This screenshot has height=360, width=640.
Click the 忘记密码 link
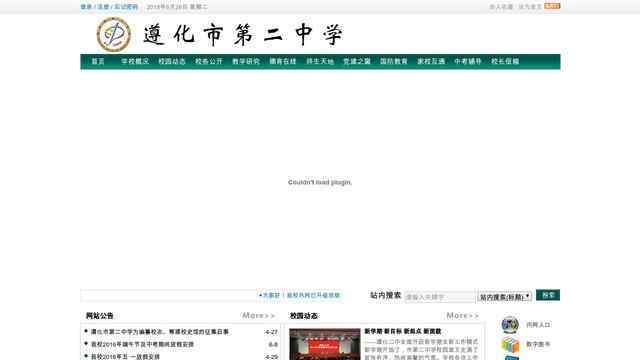click(x=126, y=7)
